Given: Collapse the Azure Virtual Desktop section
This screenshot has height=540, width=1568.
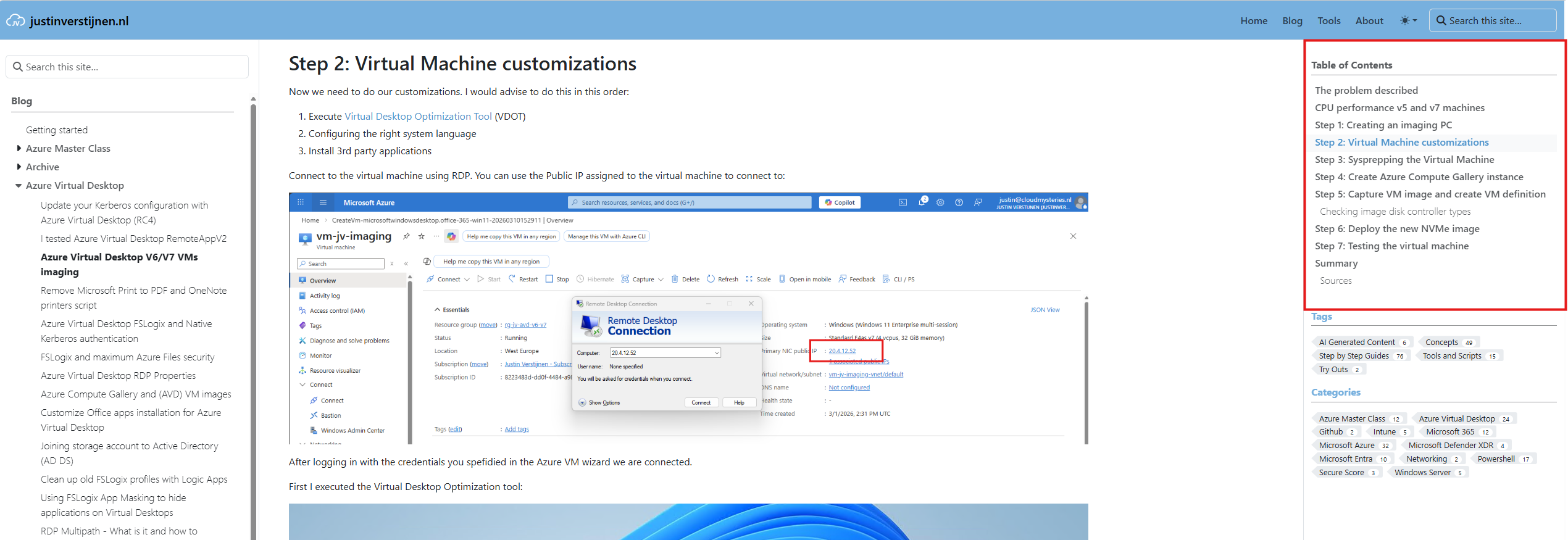Looking at the screenshot, I should (19, 185).
